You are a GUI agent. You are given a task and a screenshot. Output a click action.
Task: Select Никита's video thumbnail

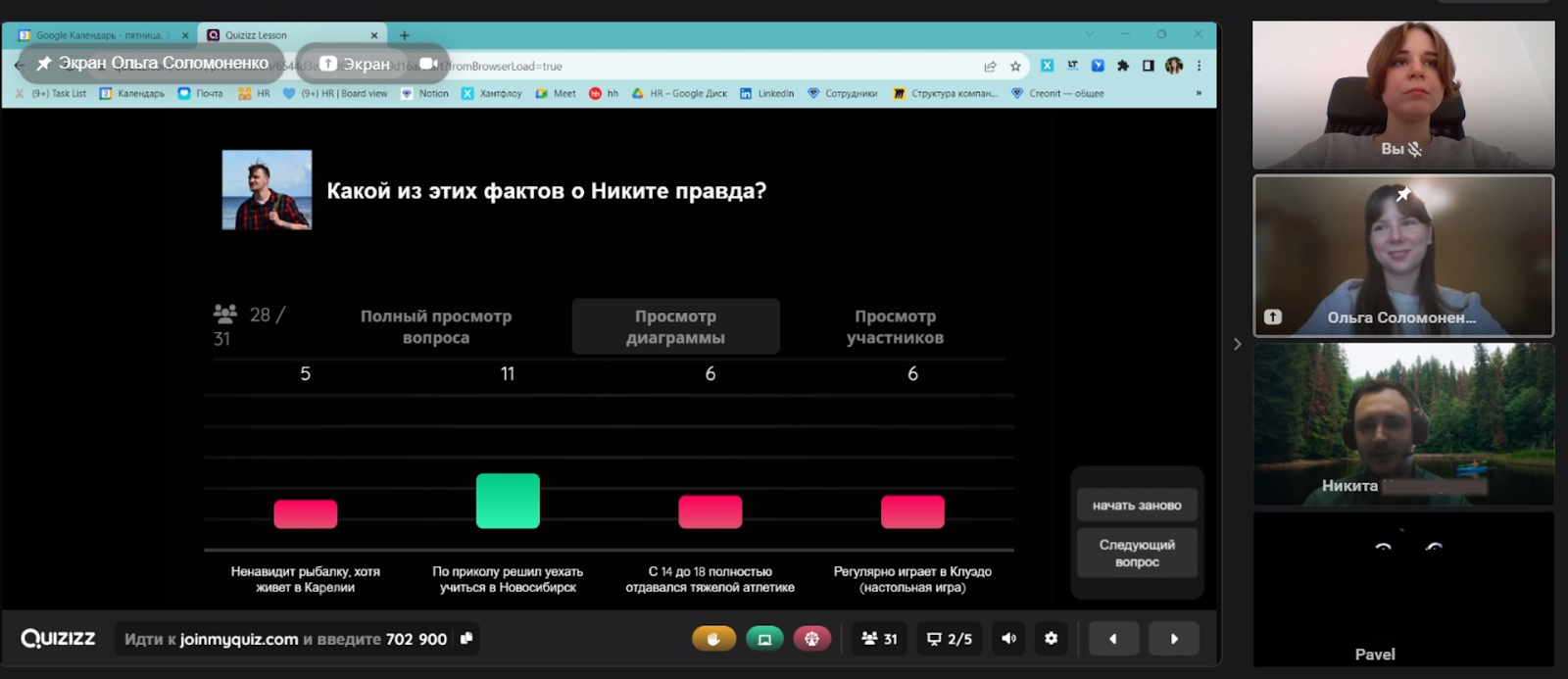1403,423
